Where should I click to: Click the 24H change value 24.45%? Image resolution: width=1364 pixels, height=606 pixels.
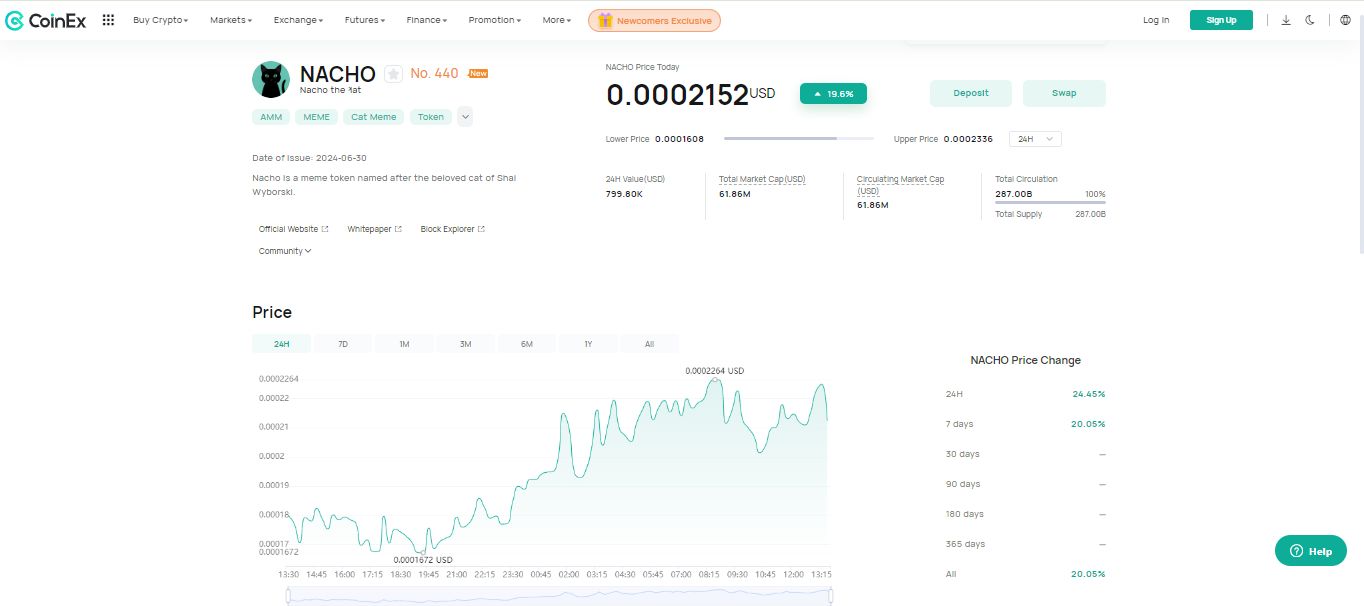tap(1089, 394)
